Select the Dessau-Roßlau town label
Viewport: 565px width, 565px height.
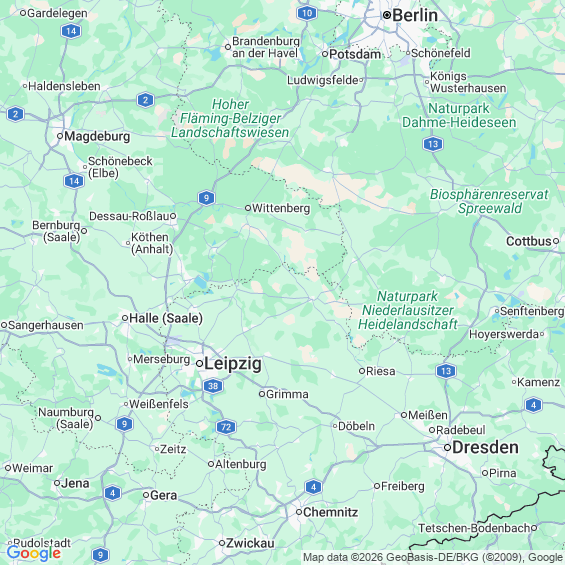[129, 216]
